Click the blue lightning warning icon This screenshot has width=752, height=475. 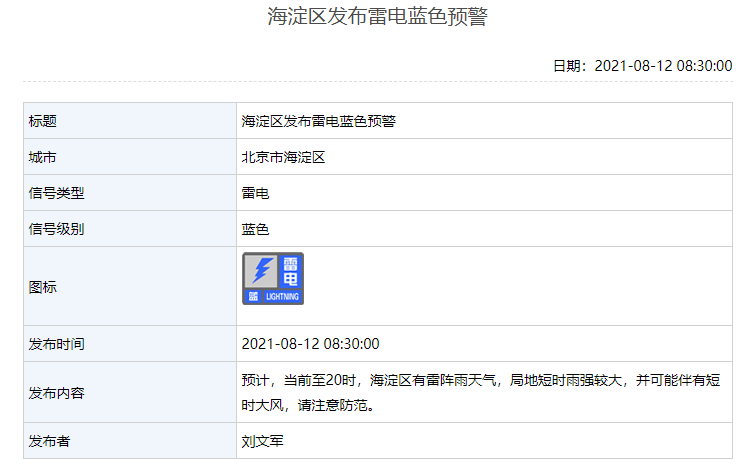click(x=273, y=279)
